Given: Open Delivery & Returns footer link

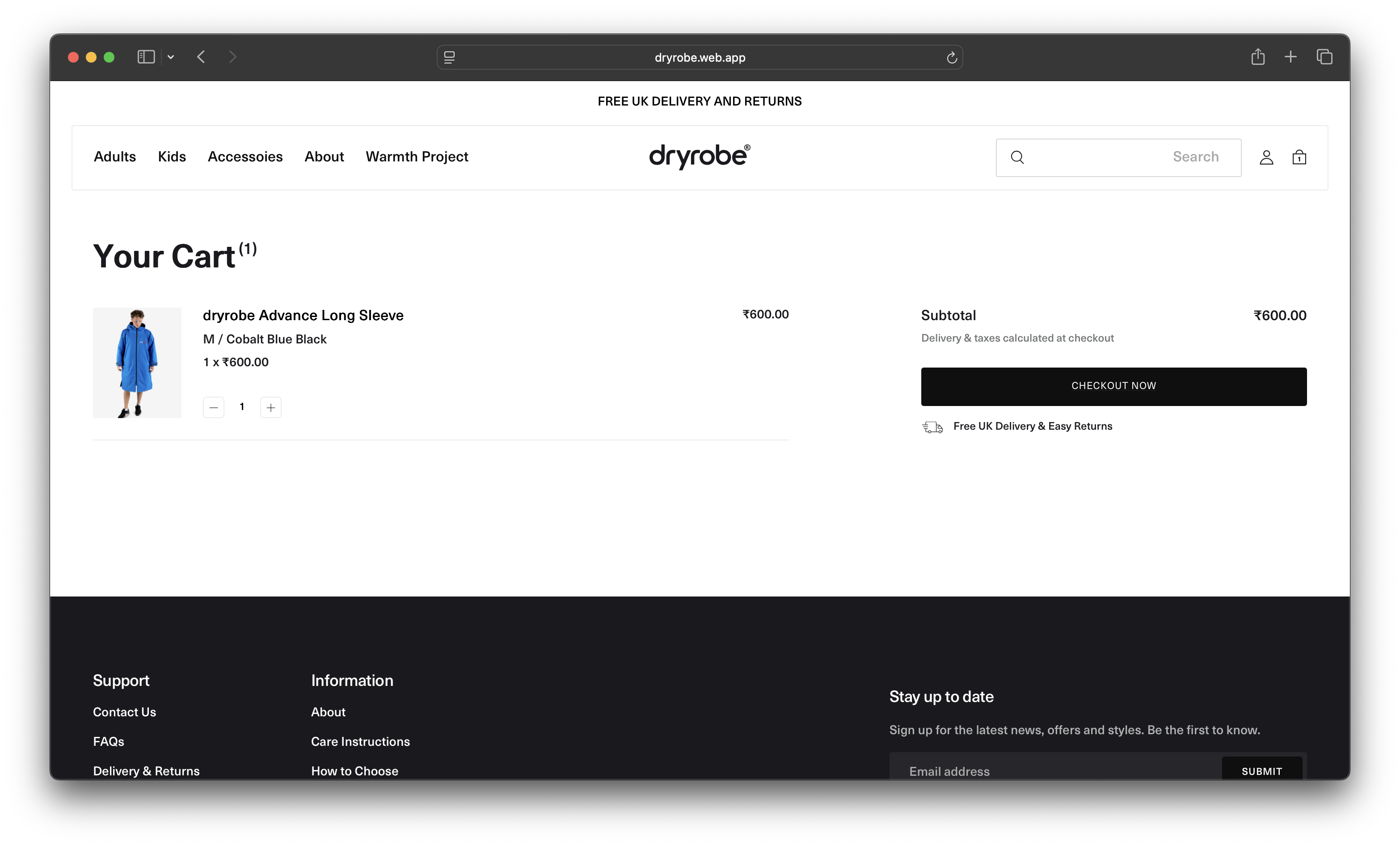Looking at the screenshot, I should pos(146,771).
